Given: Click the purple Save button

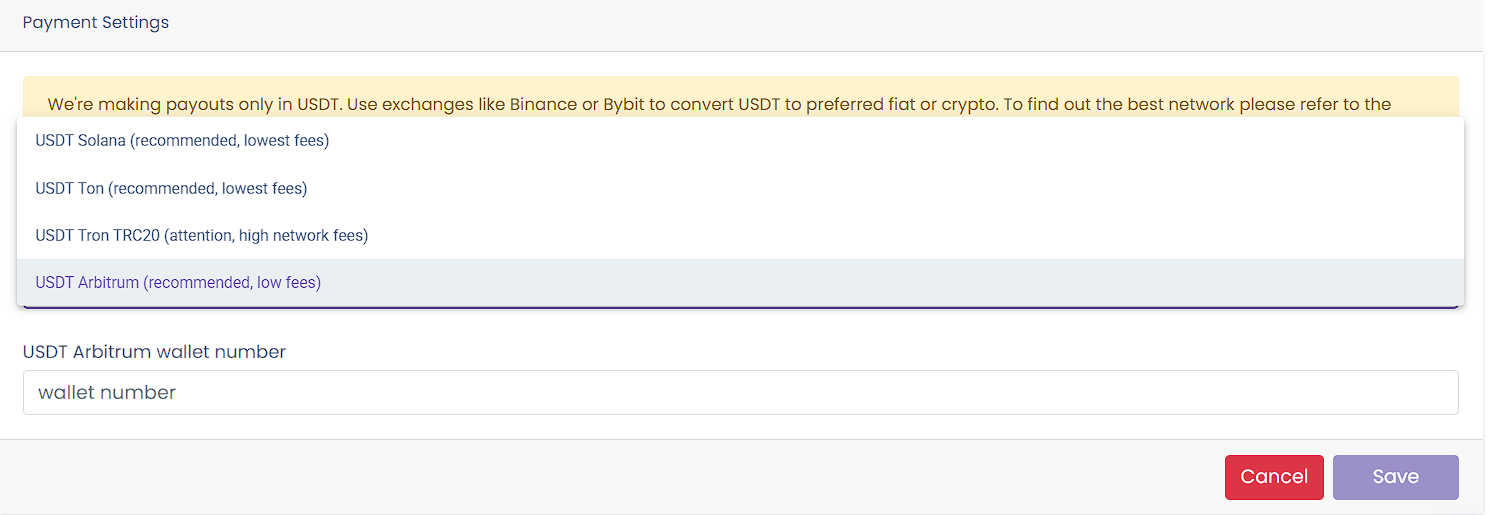Looking at the screenshot, I should click(x=1395, y=477).
